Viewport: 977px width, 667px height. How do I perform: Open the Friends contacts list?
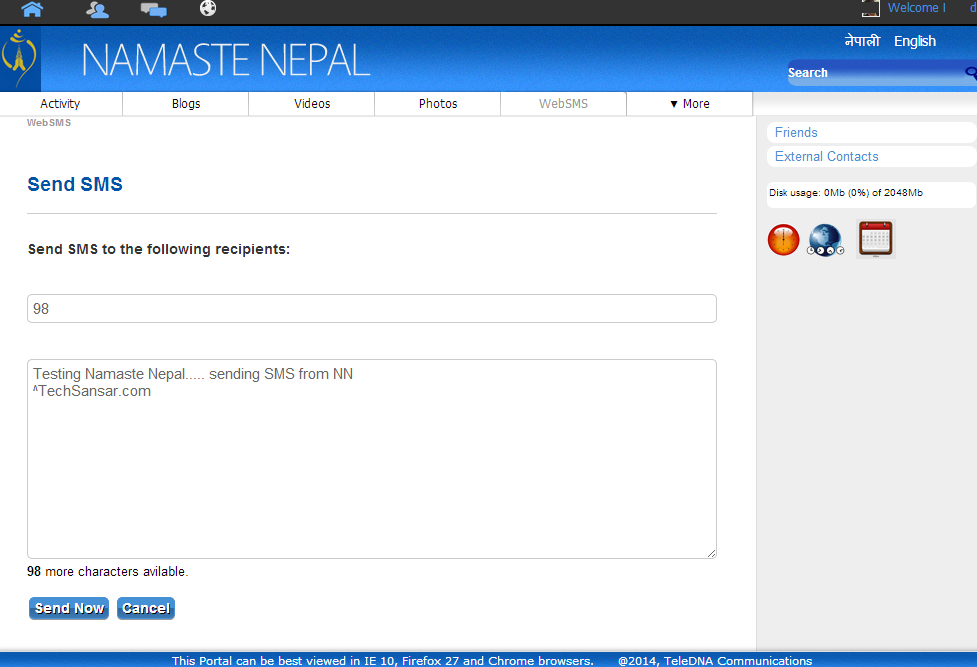pos(871,132)
